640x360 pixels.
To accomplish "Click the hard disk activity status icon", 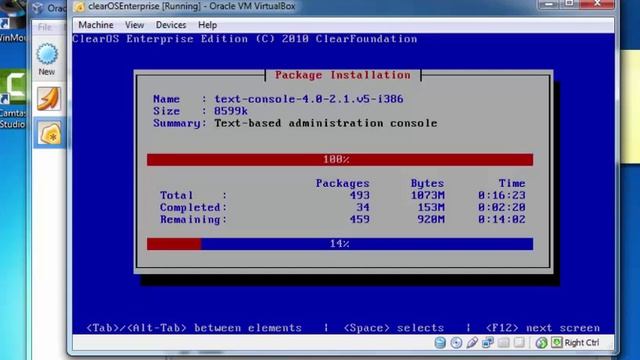I will (440, 342).
